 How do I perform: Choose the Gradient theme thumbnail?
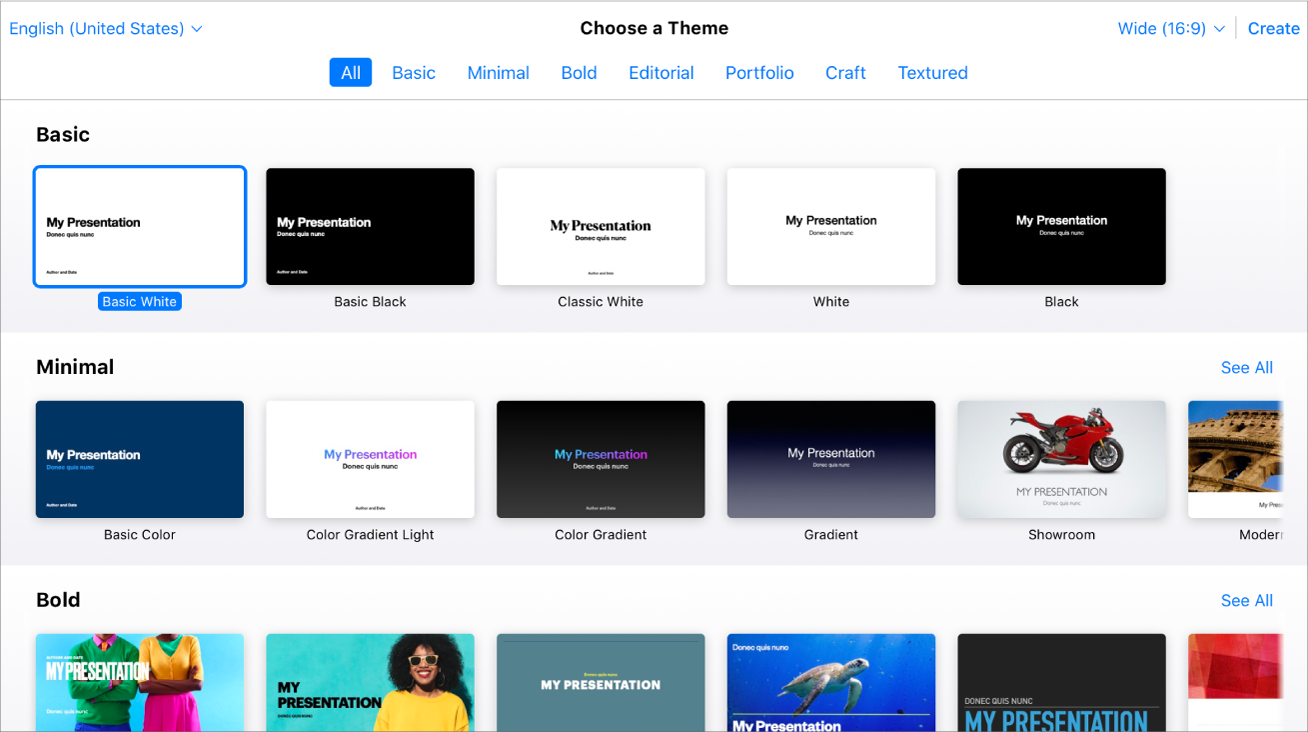point(831,460)
